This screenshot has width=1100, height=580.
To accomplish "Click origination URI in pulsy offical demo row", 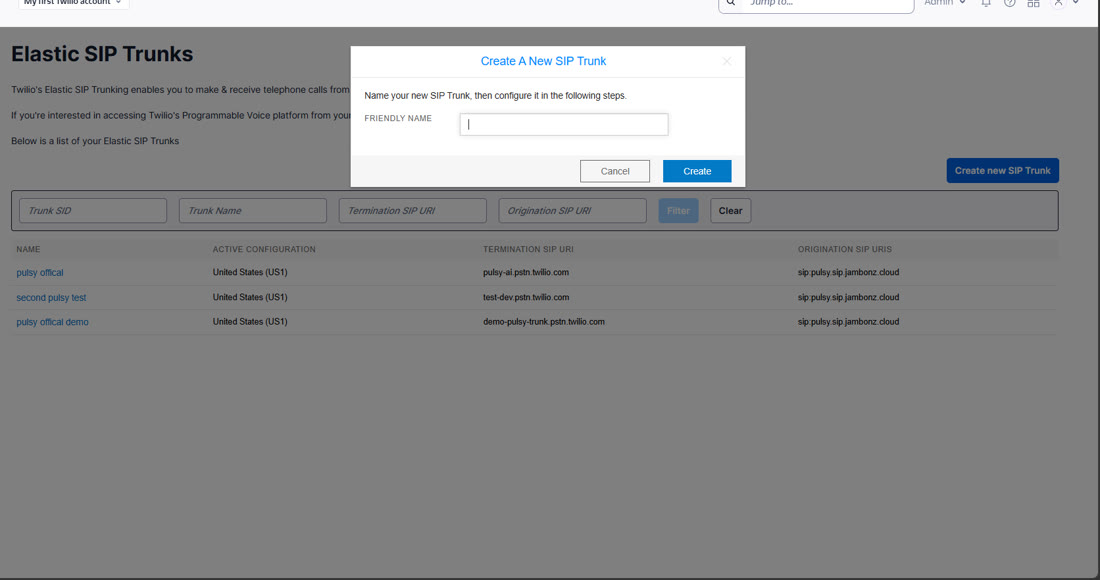I will click(x=848, y=322).
